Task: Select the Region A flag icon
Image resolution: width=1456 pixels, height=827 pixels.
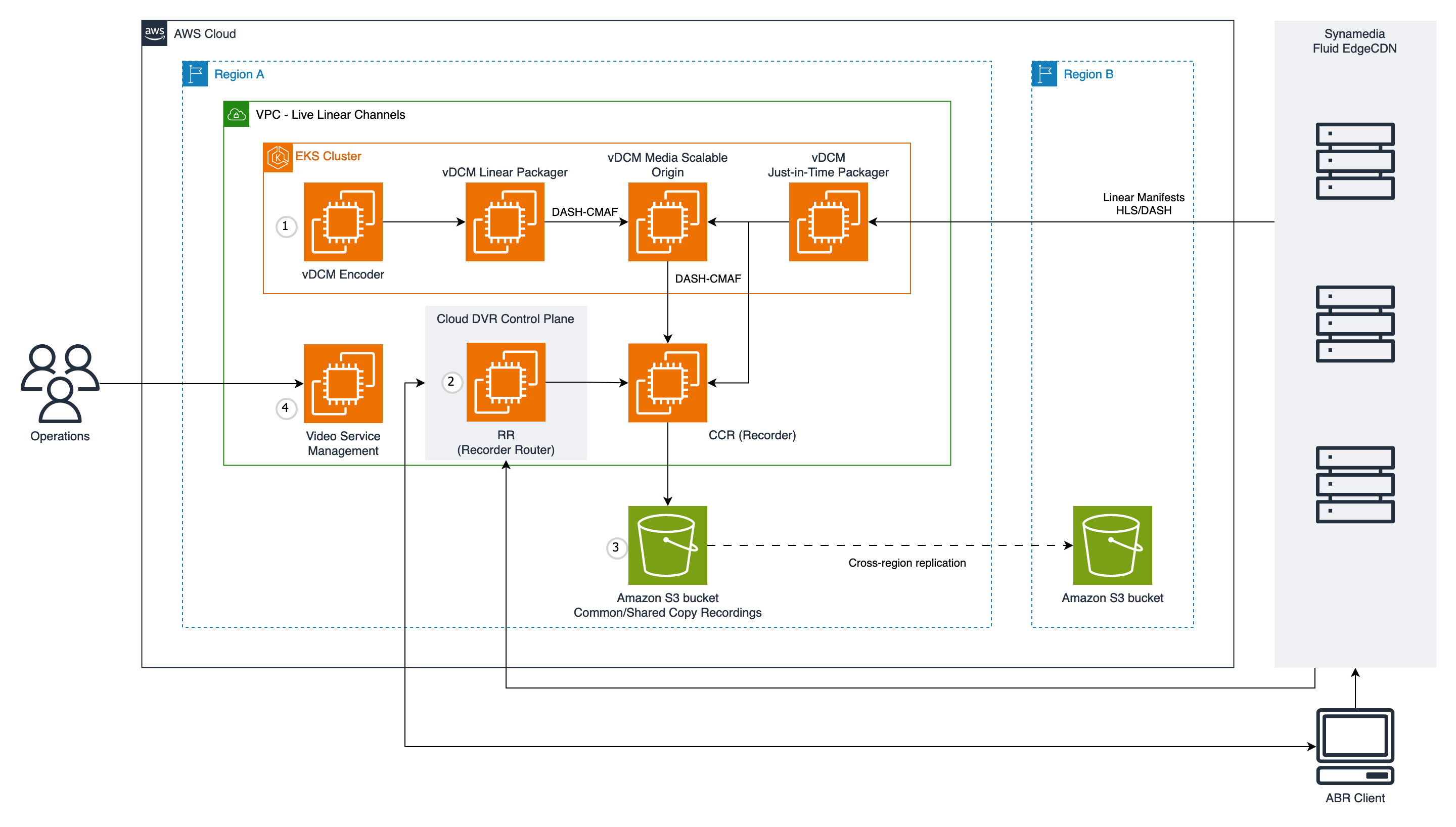Action: point(195,74)
